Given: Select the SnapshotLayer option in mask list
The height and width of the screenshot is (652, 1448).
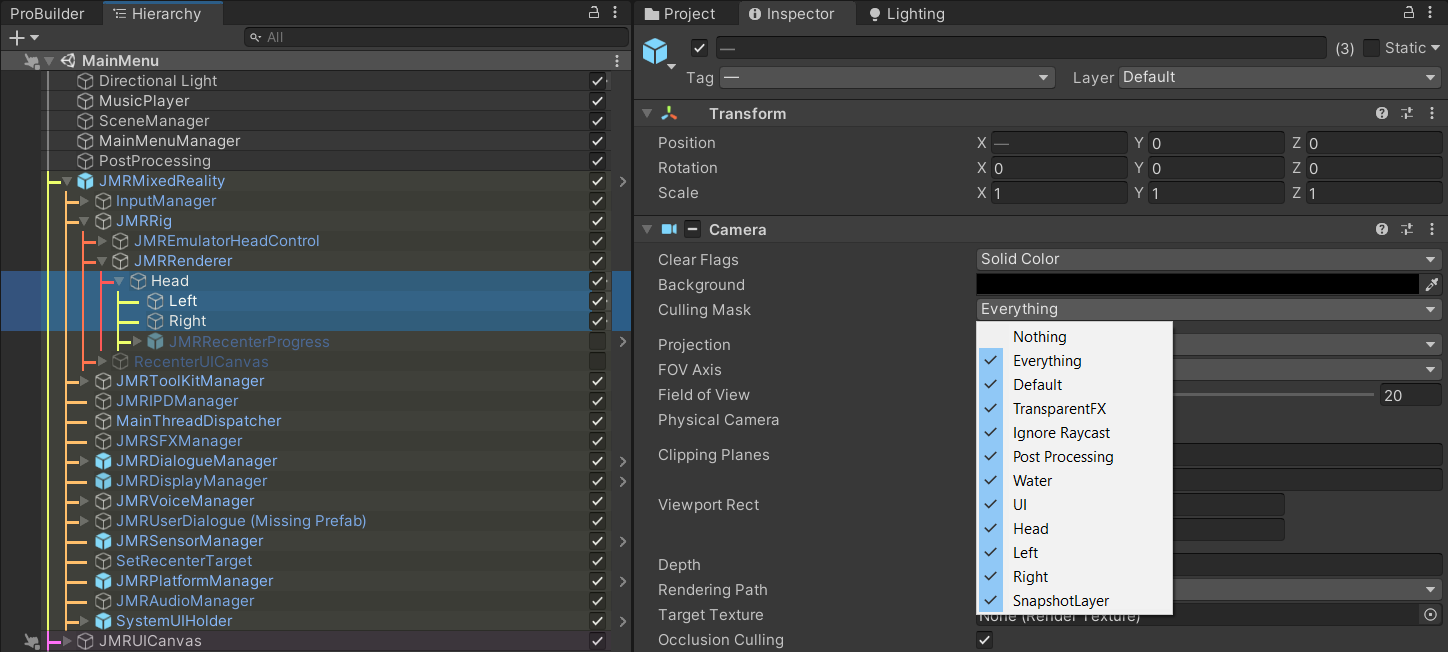Looking at the screenshot, I should pos(1060,601).
